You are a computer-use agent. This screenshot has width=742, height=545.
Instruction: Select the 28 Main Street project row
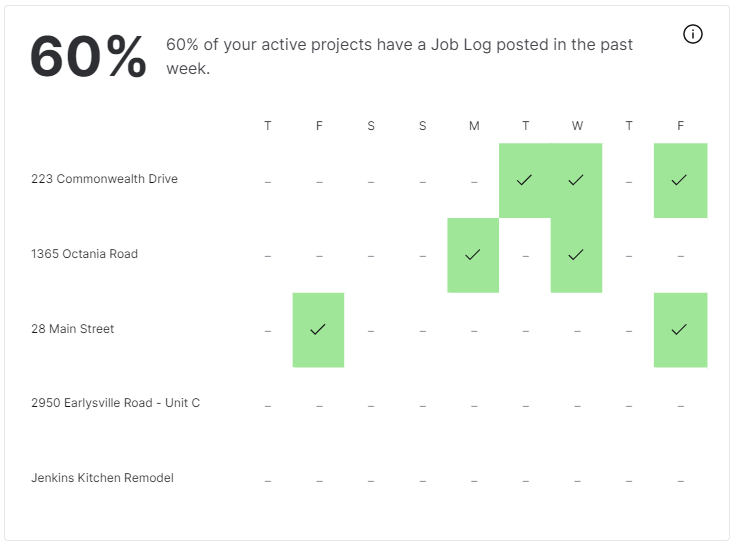click(369, 329)
